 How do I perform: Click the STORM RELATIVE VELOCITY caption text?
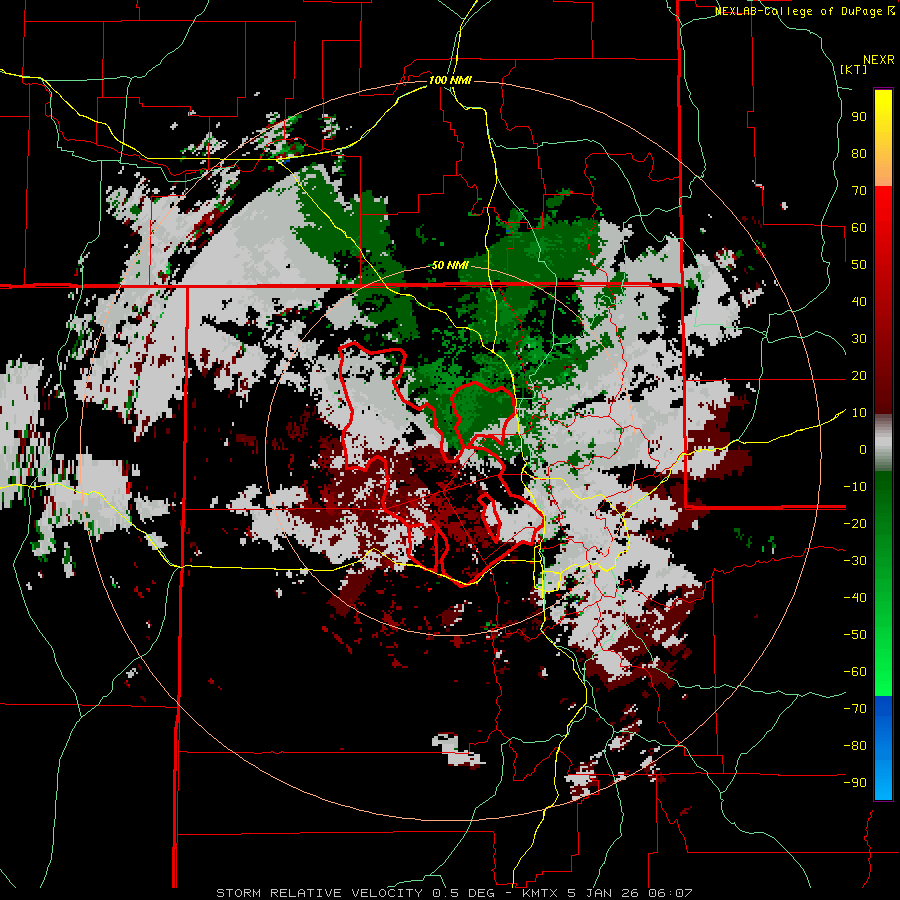(321, 893)
